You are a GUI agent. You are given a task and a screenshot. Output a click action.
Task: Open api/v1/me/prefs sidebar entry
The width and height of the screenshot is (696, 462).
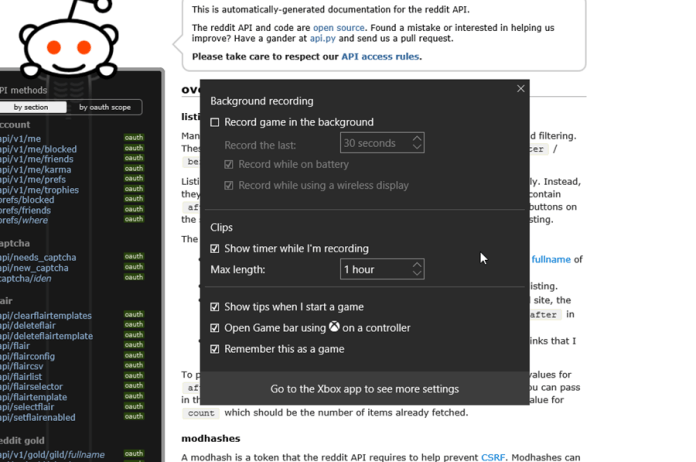pyautogui.click(x=33, y=180)
